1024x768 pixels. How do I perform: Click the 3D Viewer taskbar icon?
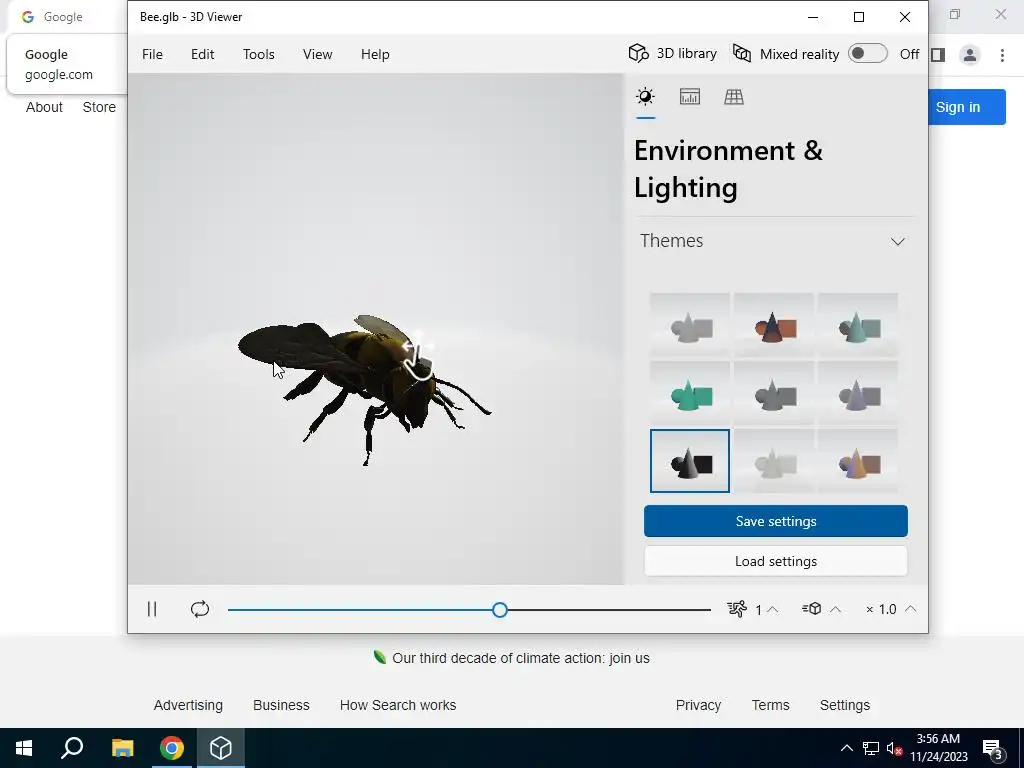click(221, 748)
